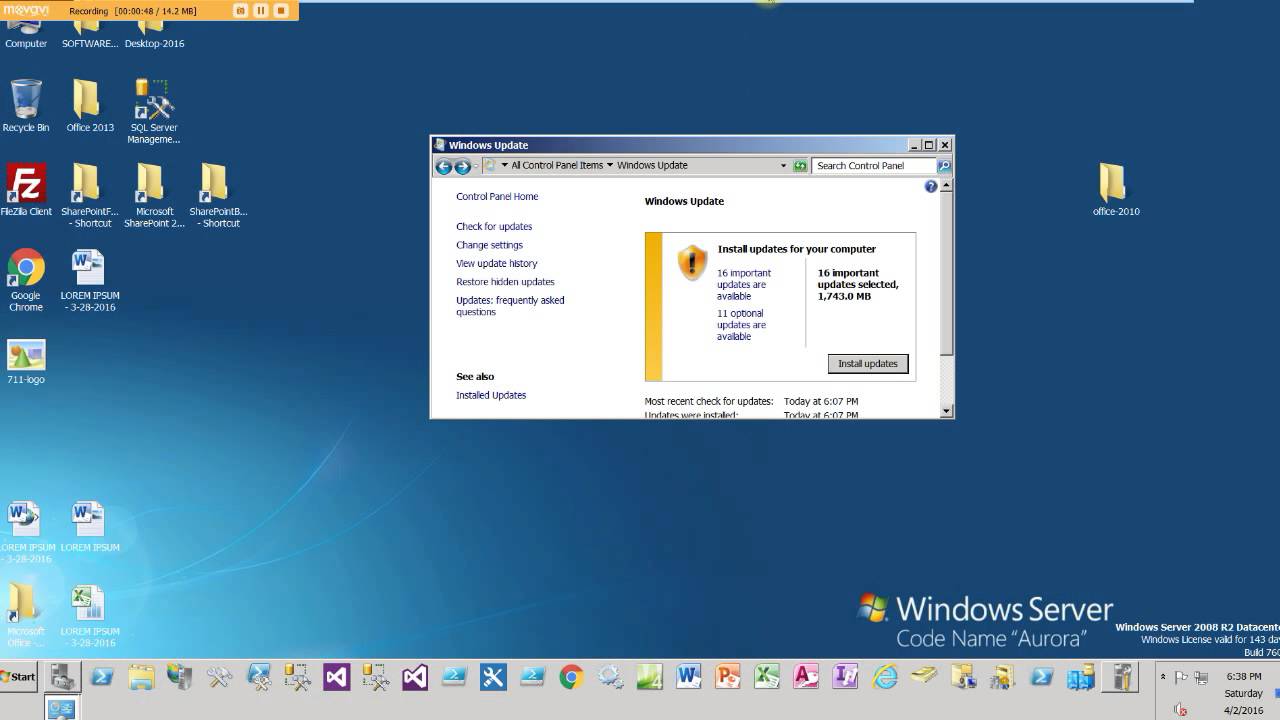Viewport: 1280px width, 720px height.
Task: Open PowerPoint from taskbar
Action: pyautogui.click(x=727, y=677)
